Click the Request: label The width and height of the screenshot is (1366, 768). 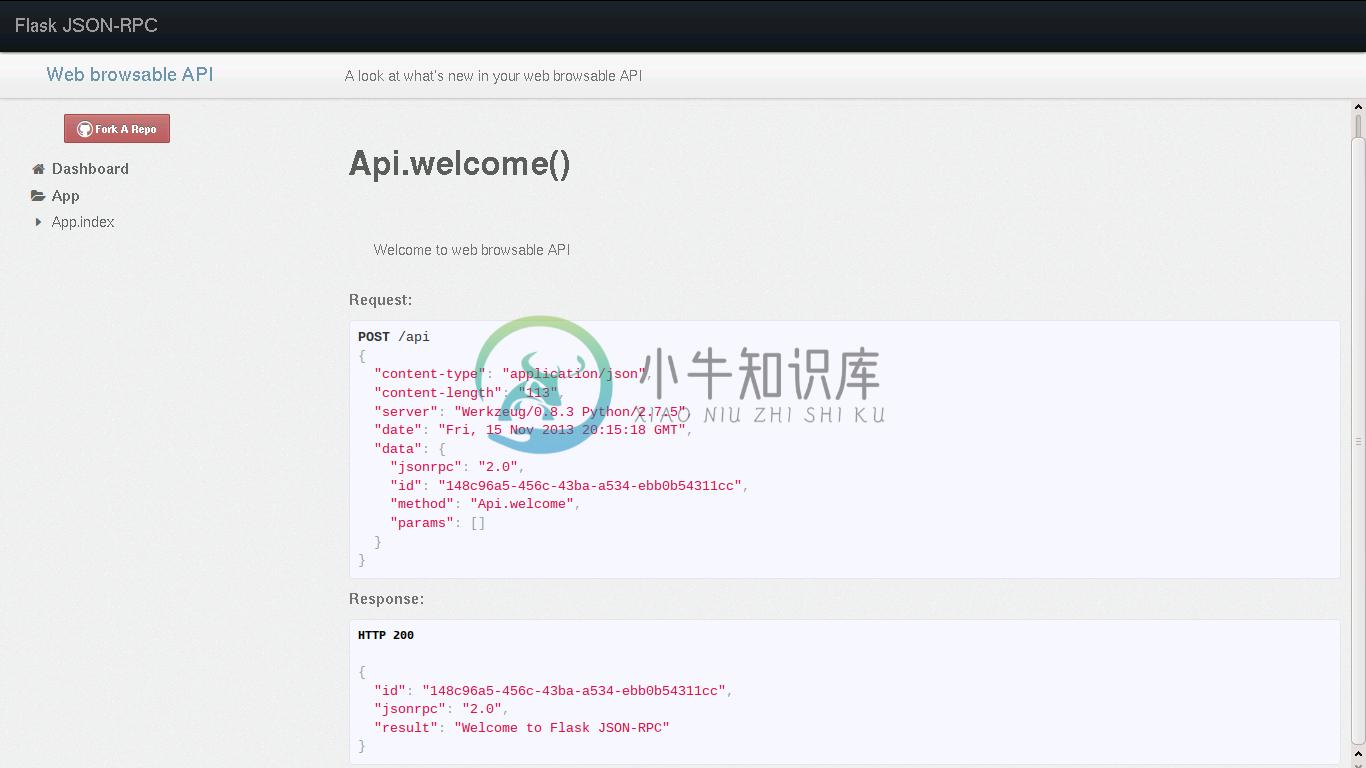point(380,300)
